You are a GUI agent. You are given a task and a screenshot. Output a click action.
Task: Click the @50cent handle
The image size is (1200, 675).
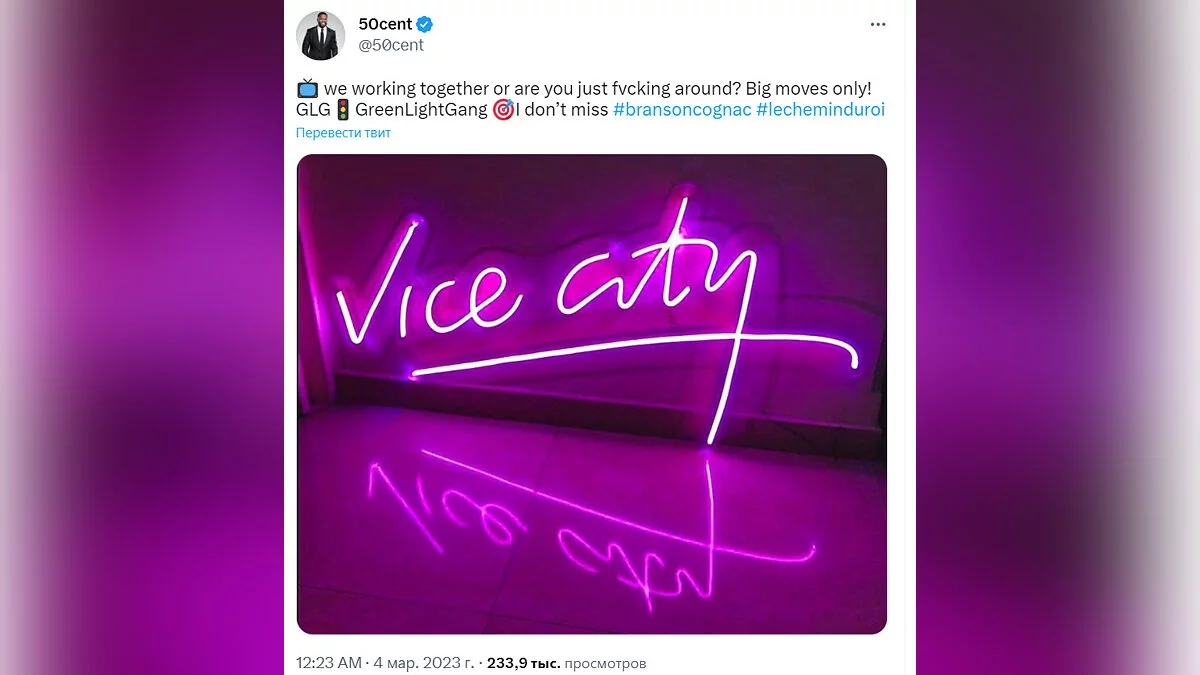pos(391,45)
